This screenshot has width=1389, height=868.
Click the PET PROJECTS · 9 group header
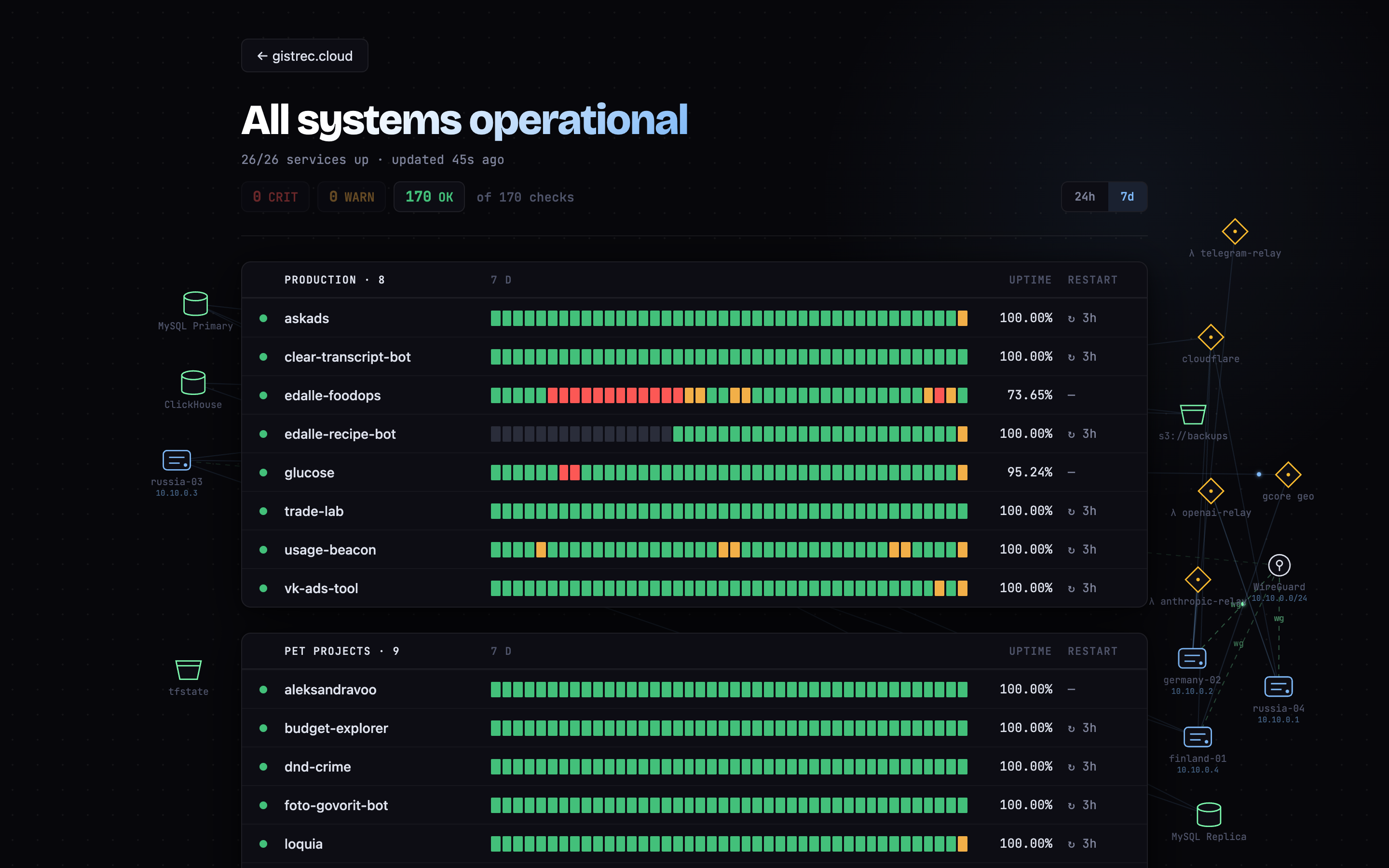pos(342,651)
